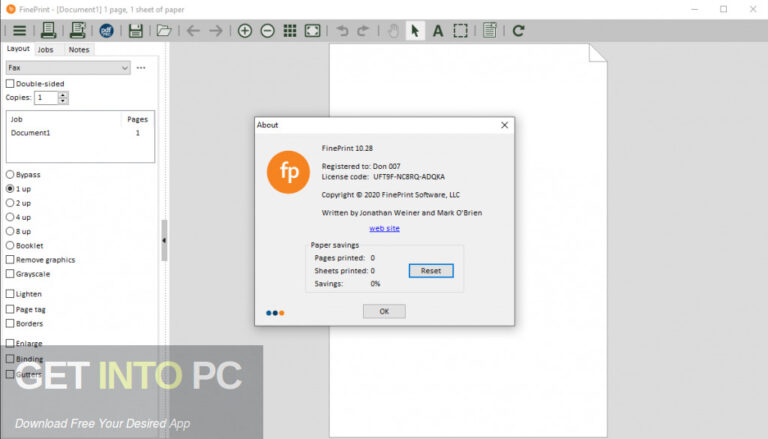Click the license code UFT9F-NC8RQ-ADQKA text
768x439 pixels.
[409, 177]
